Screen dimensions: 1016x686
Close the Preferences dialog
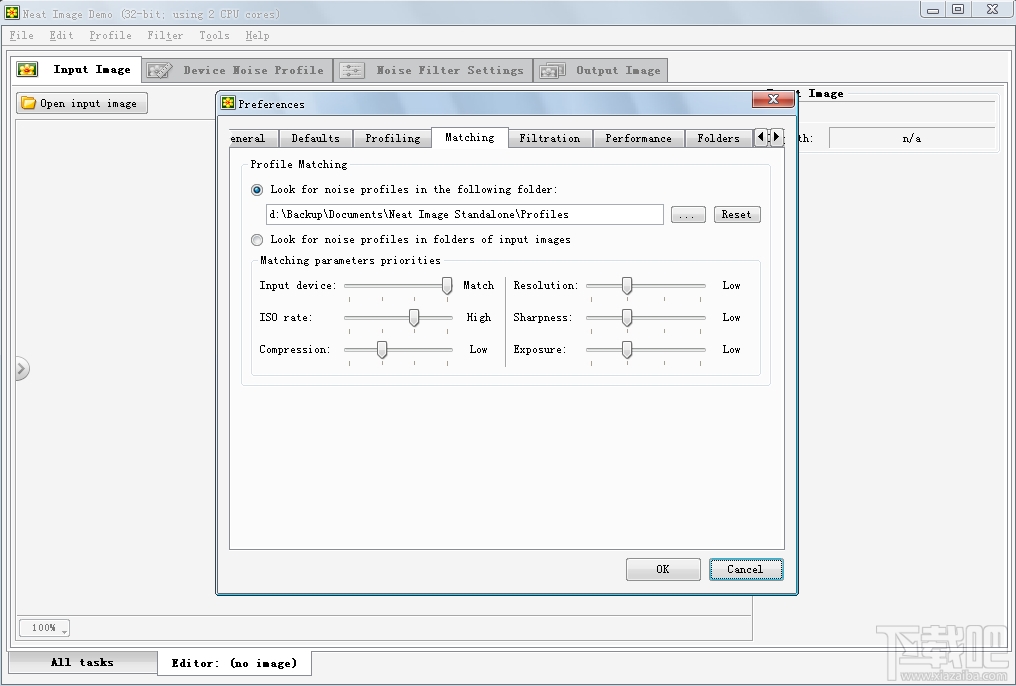pyautogui.click(x=773, y=98)
